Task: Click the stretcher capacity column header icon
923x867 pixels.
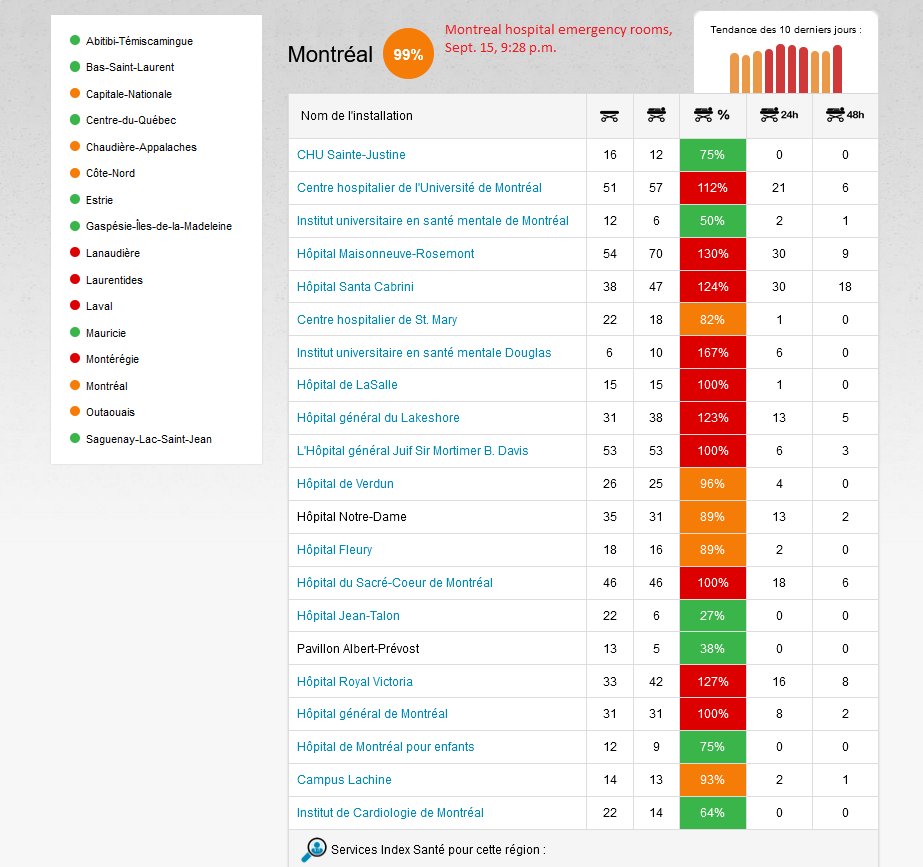Action: 609,116
